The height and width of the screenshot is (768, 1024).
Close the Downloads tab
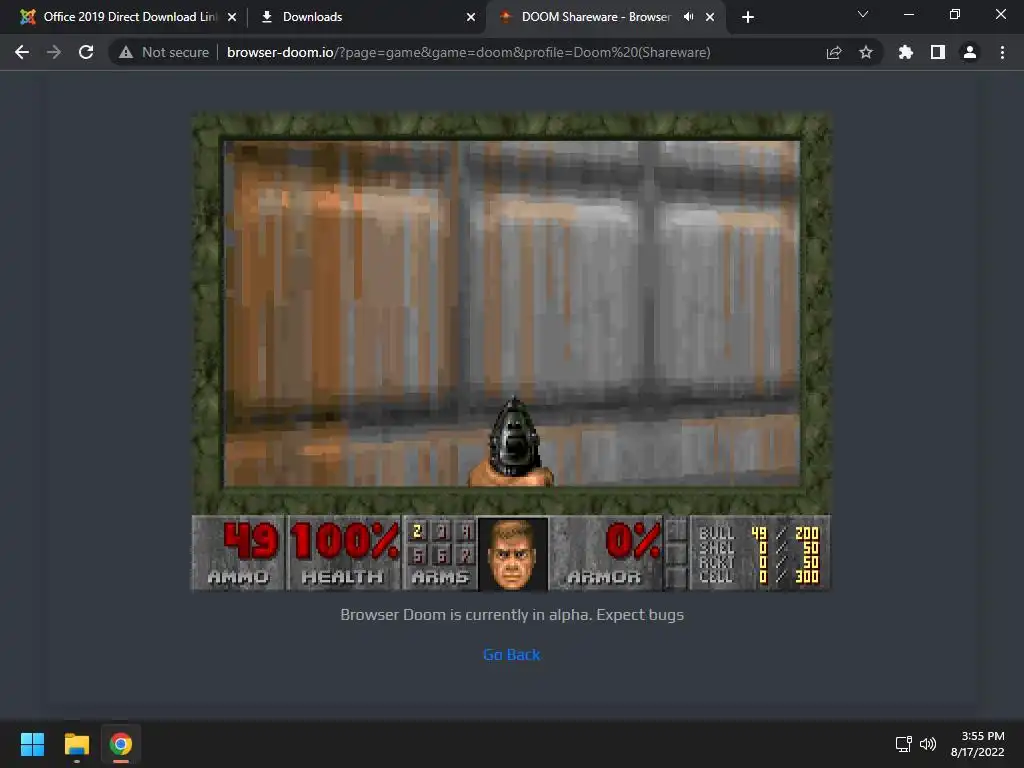471,17
